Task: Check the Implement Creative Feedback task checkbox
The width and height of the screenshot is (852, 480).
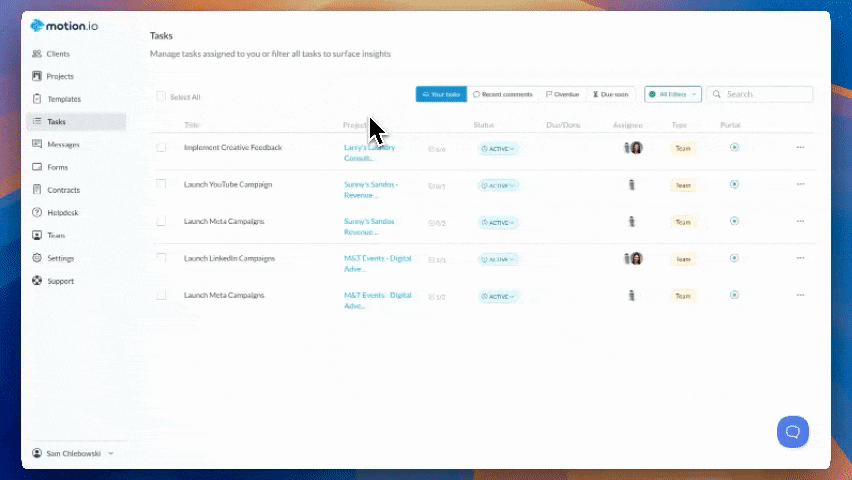Action: (x=161, y=147)
